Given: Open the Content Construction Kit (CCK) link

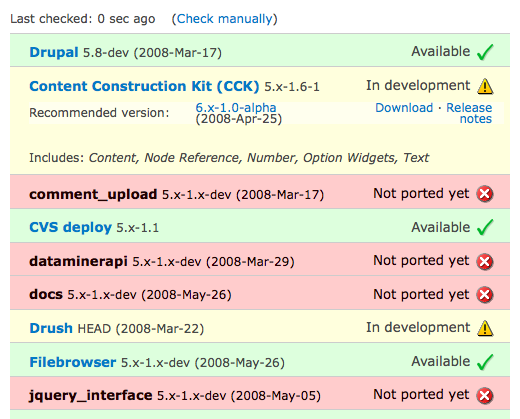Looking at the screenshot, I should point(144,86).
